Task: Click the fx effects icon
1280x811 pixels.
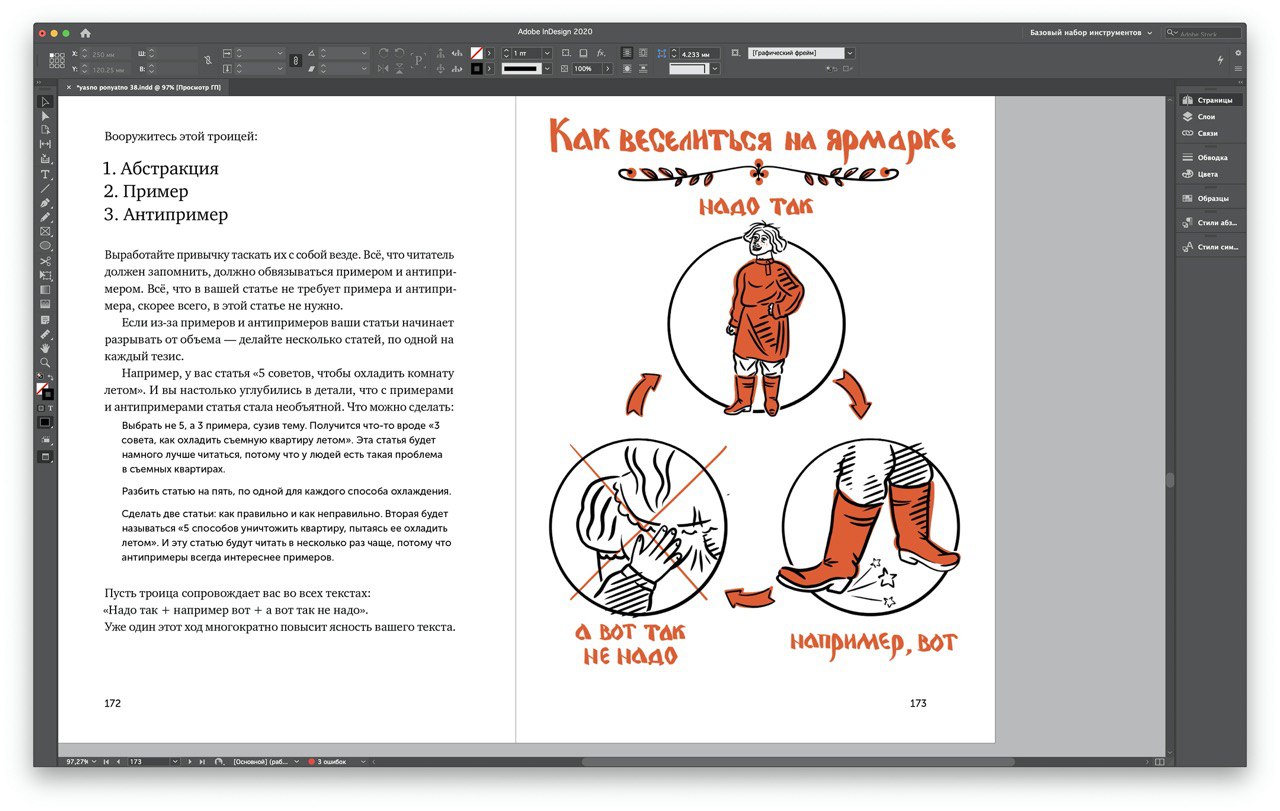Action: coord(601,53)
